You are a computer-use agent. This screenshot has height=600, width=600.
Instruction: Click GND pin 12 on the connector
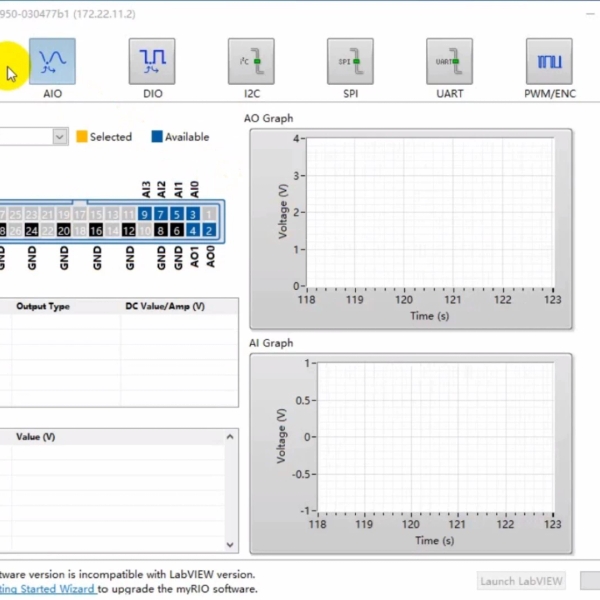[x=129, y=230]
